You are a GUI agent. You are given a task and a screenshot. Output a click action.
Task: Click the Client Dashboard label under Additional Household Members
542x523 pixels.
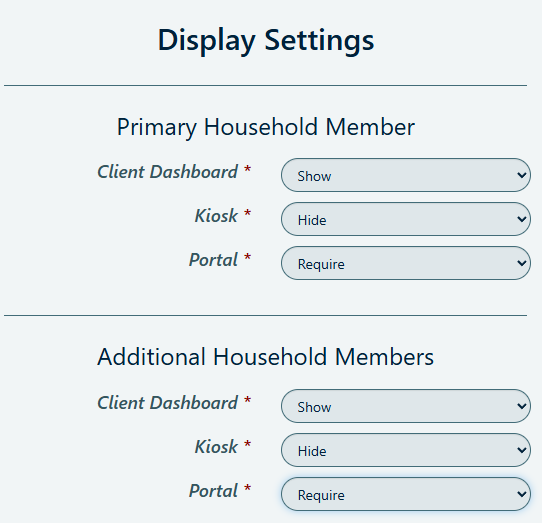coord(168,403)
